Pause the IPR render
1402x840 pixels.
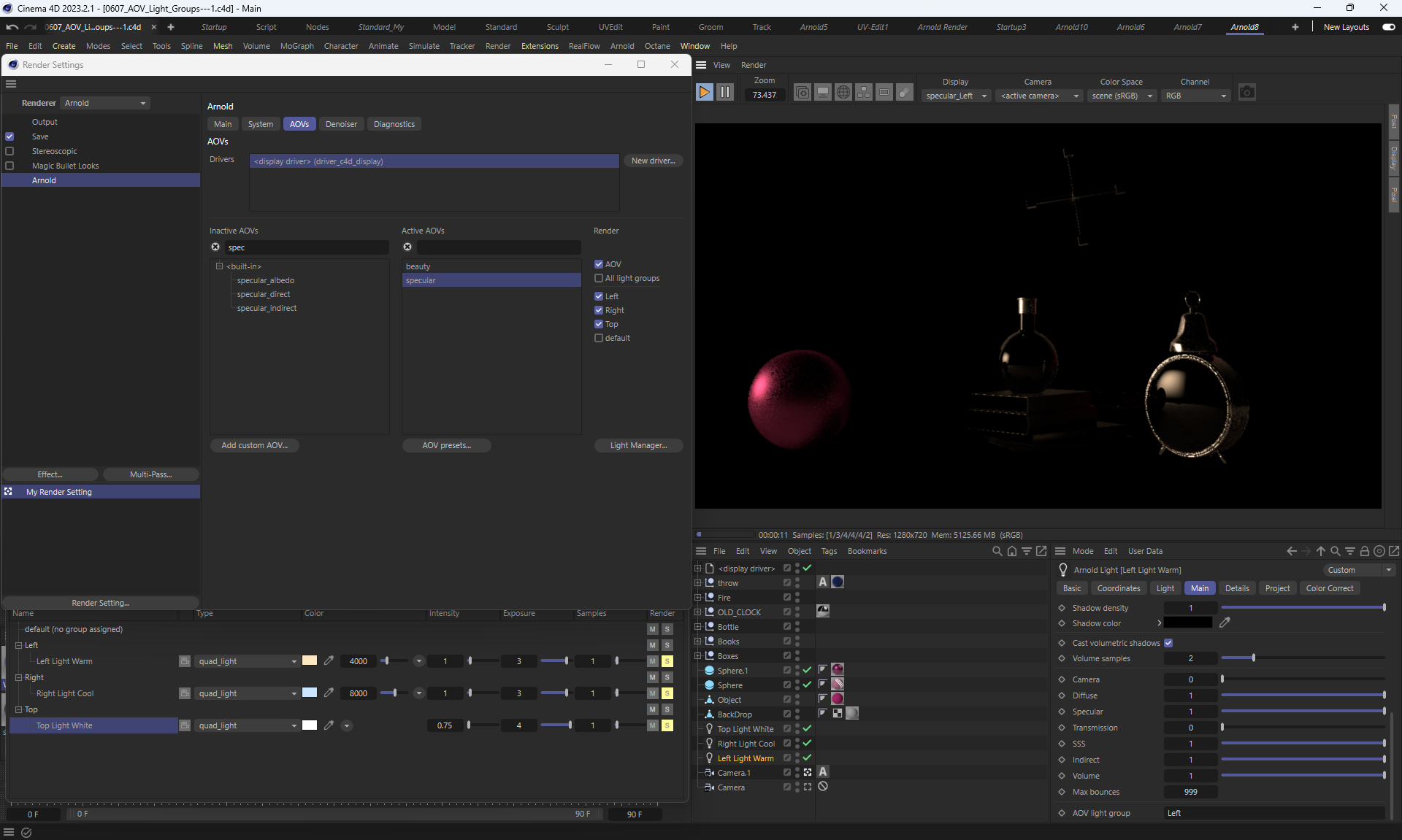[x=724, y=92]
